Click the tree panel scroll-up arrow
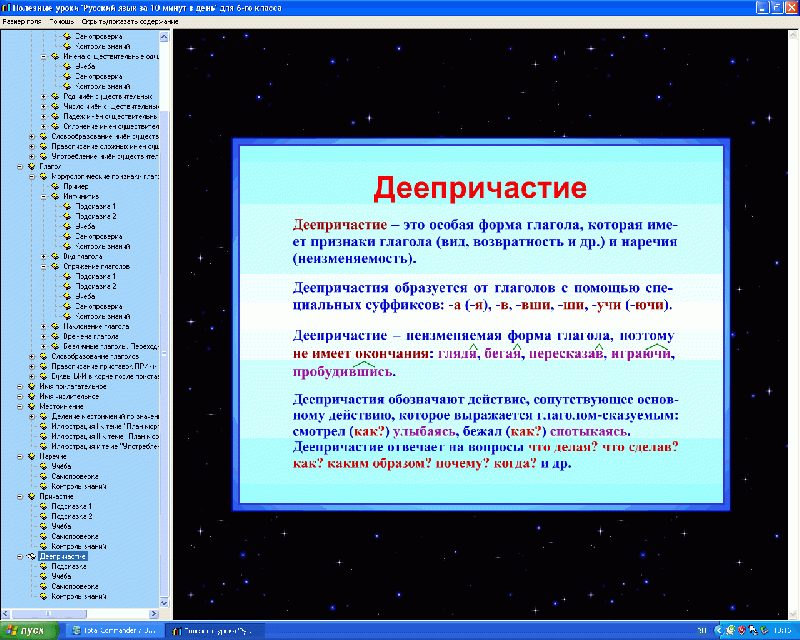This screenshot has width=800, height=640. (164, 37)
